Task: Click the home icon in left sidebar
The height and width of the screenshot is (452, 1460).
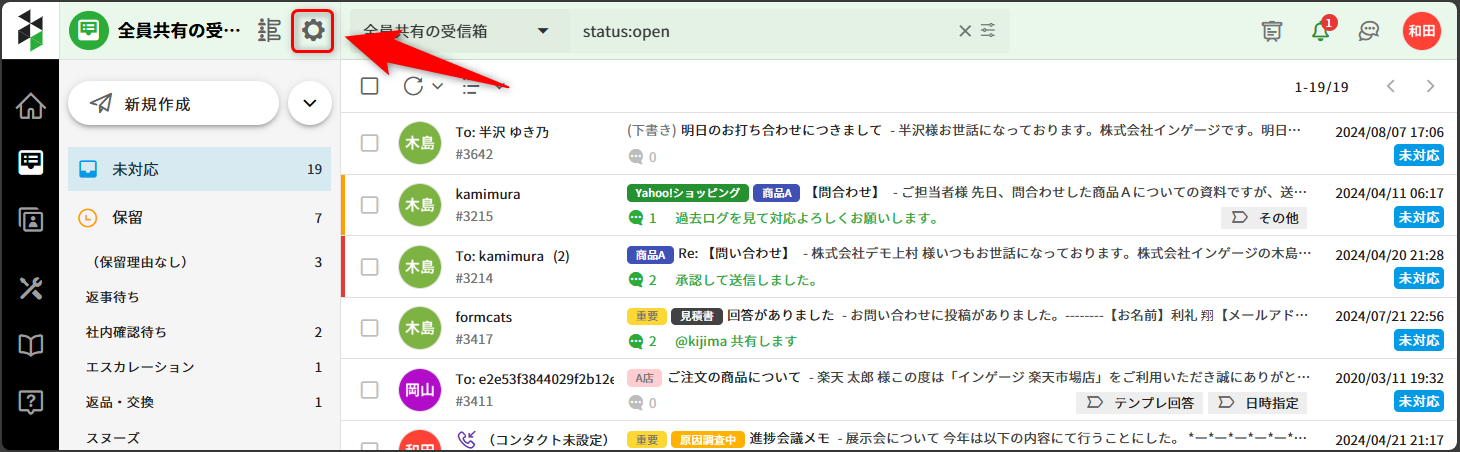Action: point(30,105)
